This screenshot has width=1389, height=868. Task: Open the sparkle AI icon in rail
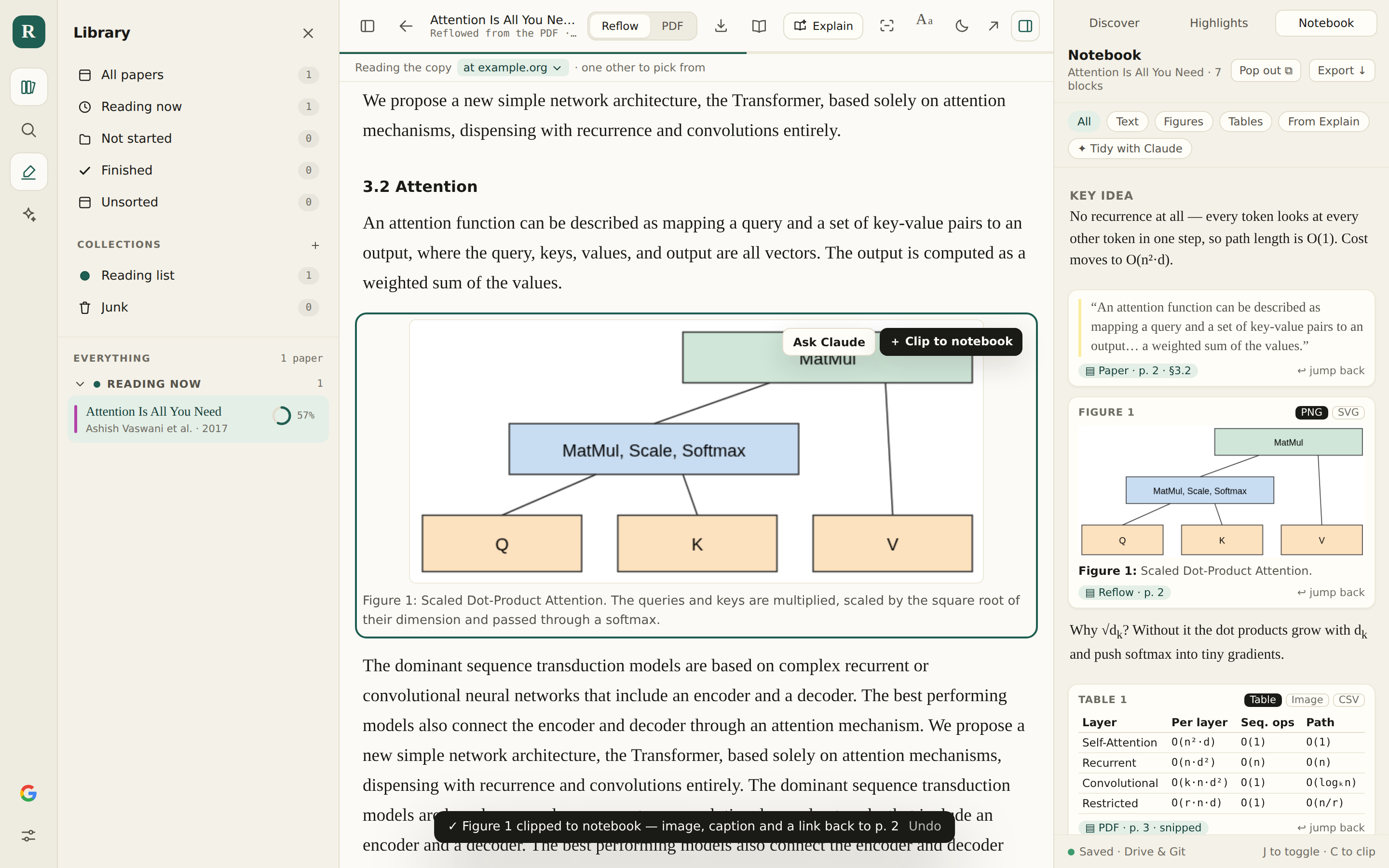(x=29, y=214)
